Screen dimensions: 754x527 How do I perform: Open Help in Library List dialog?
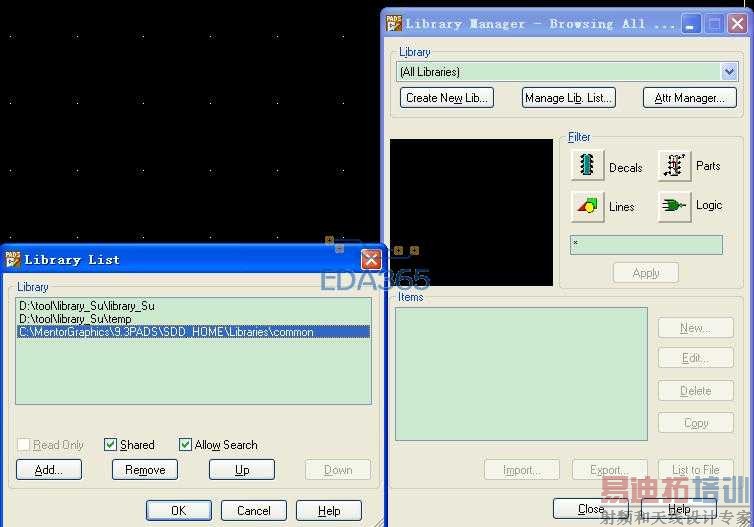pos(329,510)
